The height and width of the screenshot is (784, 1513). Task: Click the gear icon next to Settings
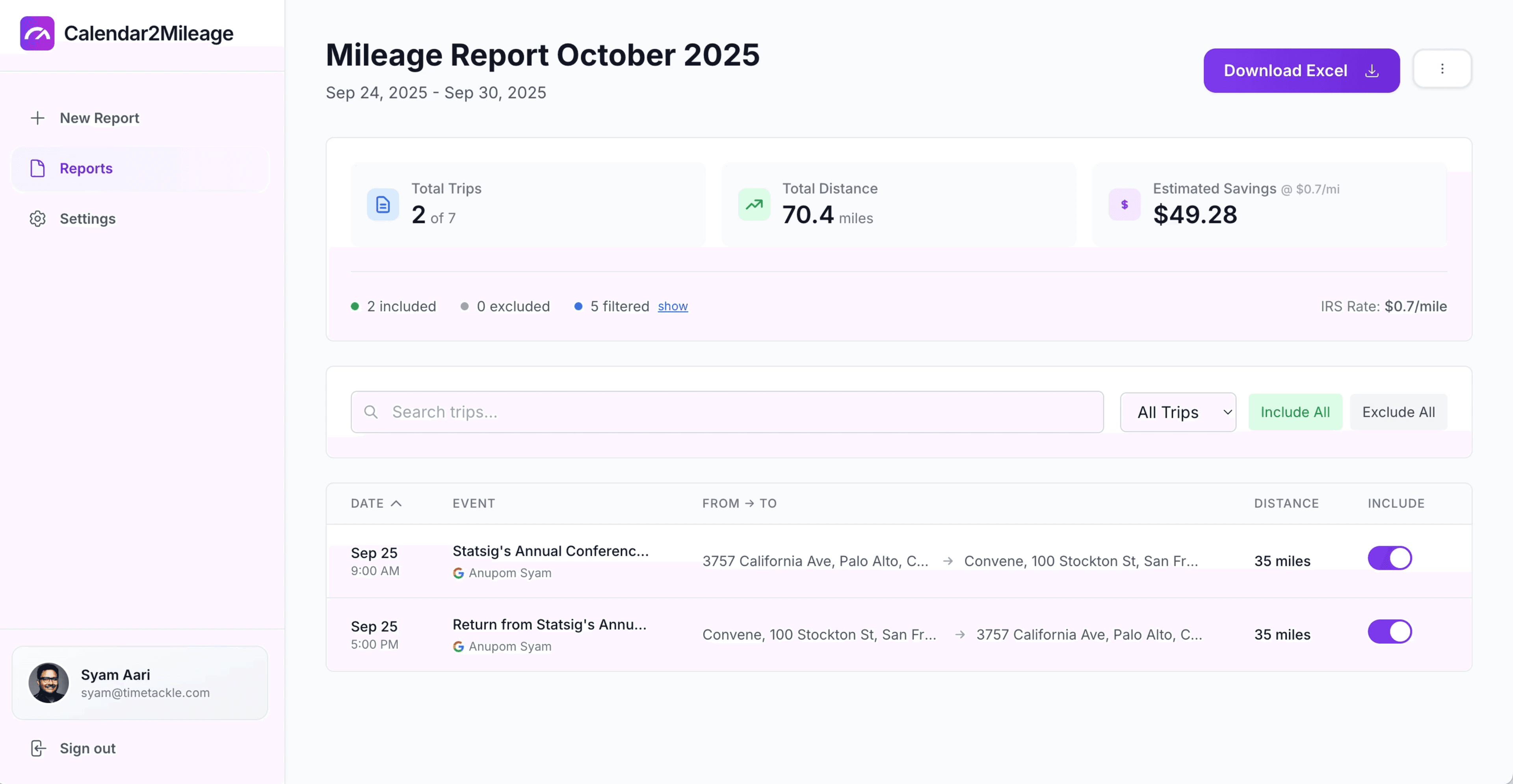[x=37, y=219]
